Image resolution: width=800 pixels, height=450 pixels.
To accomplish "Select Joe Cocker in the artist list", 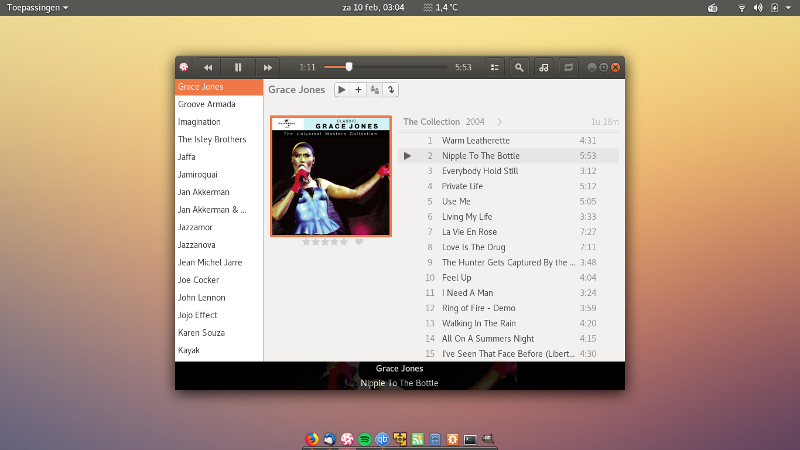I will [219, 280].
